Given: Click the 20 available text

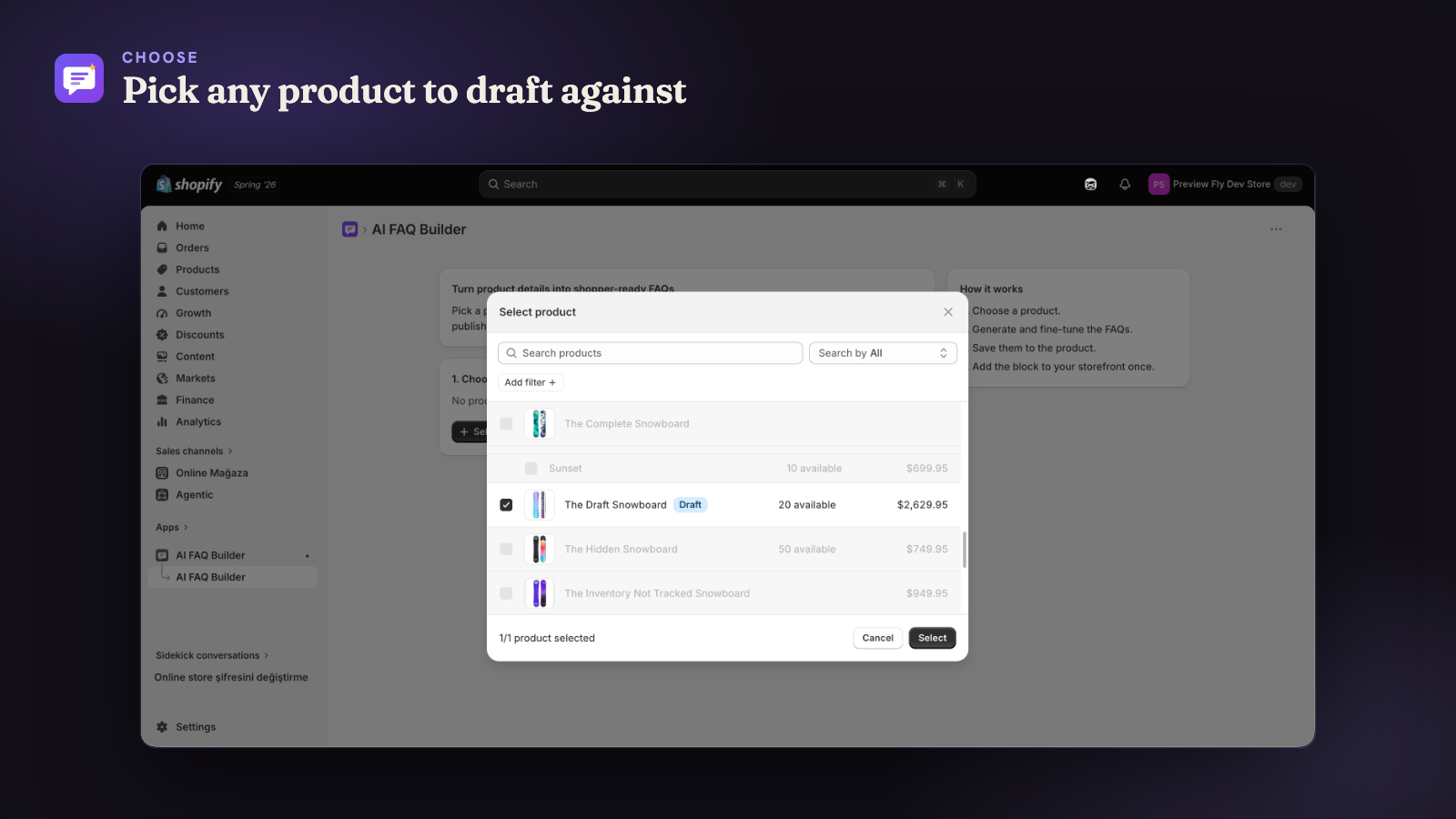Looking at the screenshot, I should point(807,505).
